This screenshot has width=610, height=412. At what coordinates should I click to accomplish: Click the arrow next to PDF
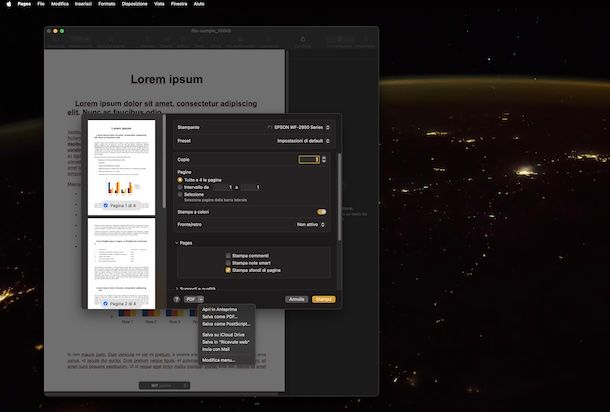tap(201, 299)
